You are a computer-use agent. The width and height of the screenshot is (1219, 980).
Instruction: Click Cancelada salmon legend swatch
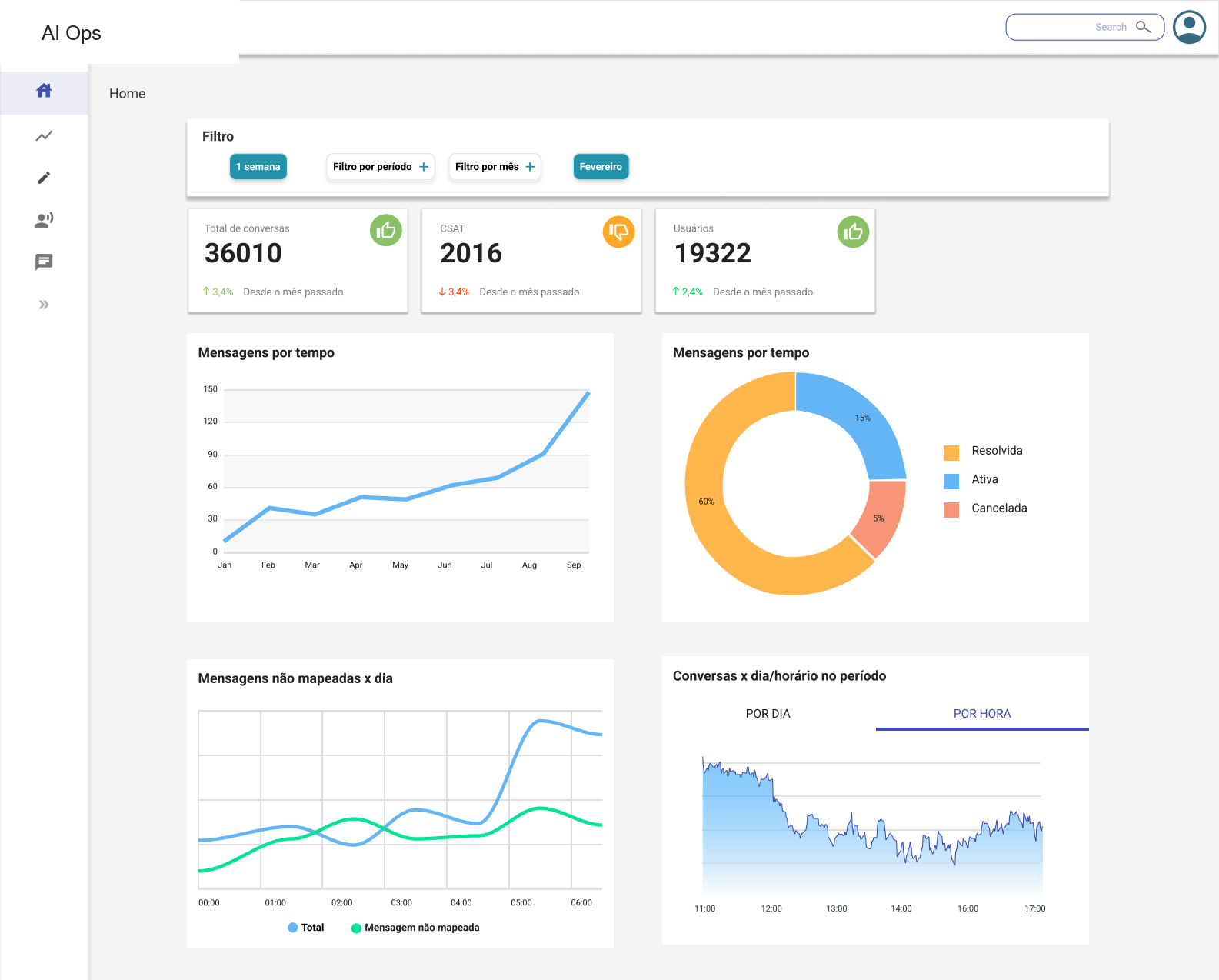pyautogui.click(x=951, y=509)
